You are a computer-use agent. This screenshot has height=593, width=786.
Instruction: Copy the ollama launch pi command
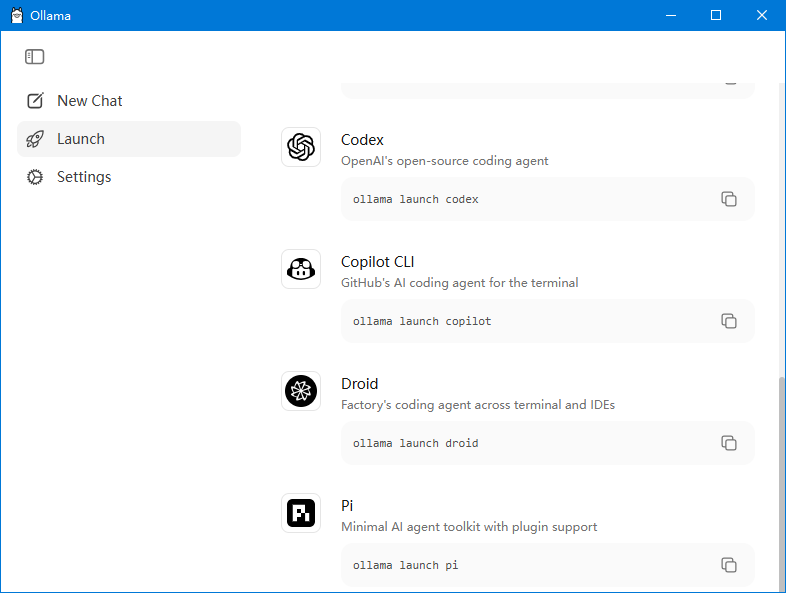pyautogui.click(x=729, y=565)
